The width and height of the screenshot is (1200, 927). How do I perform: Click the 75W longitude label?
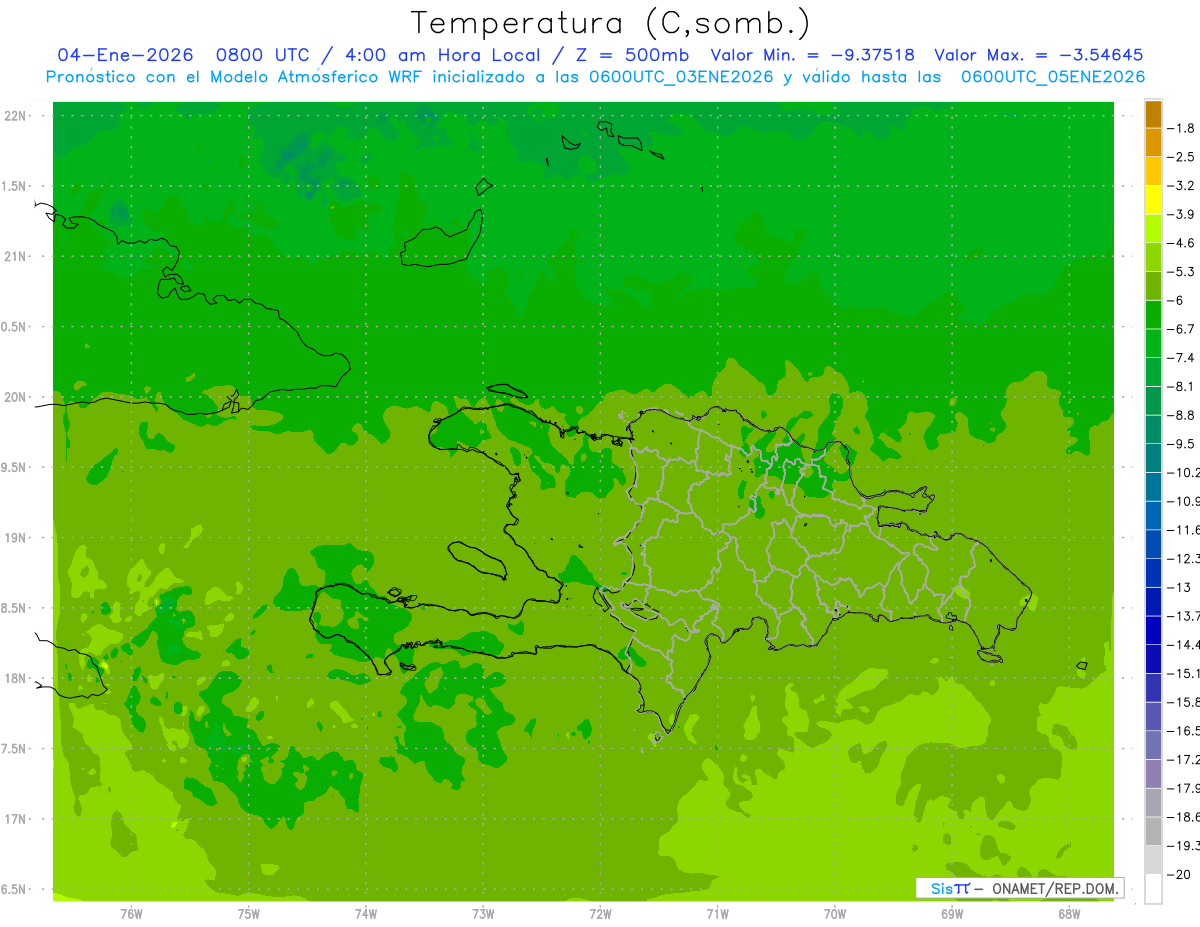(248, 914)
